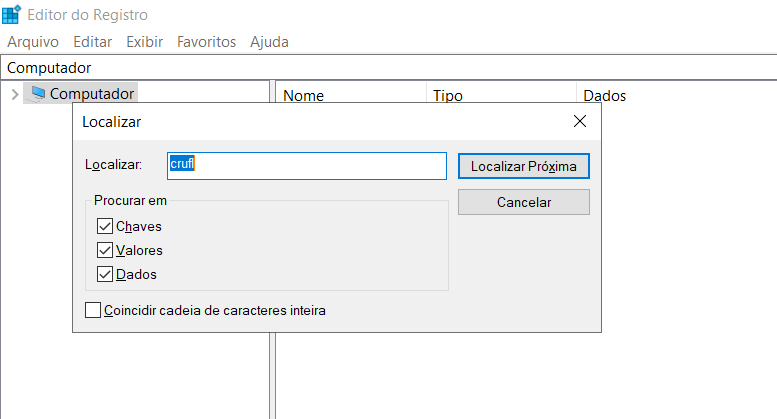This screenshot has width=777, height=419.
Task: Uncheck the Valores checkbox
Action: coord(105,250)
